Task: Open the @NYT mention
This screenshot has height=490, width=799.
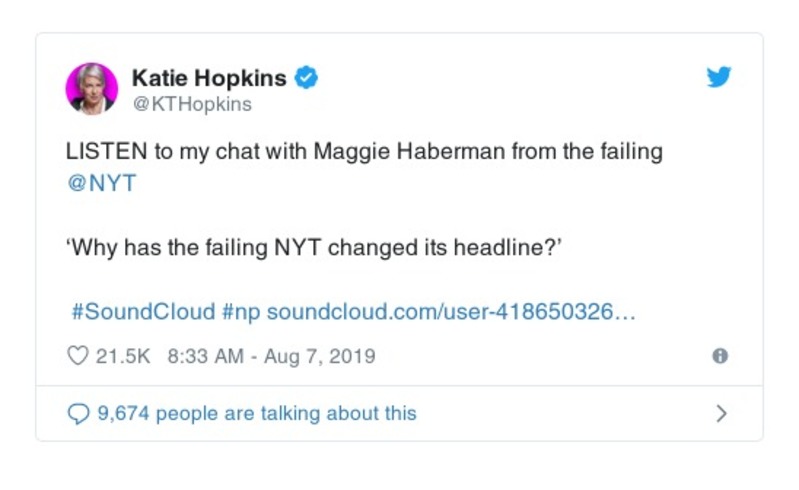Action: pyautogui.click(x=101, y=184)
